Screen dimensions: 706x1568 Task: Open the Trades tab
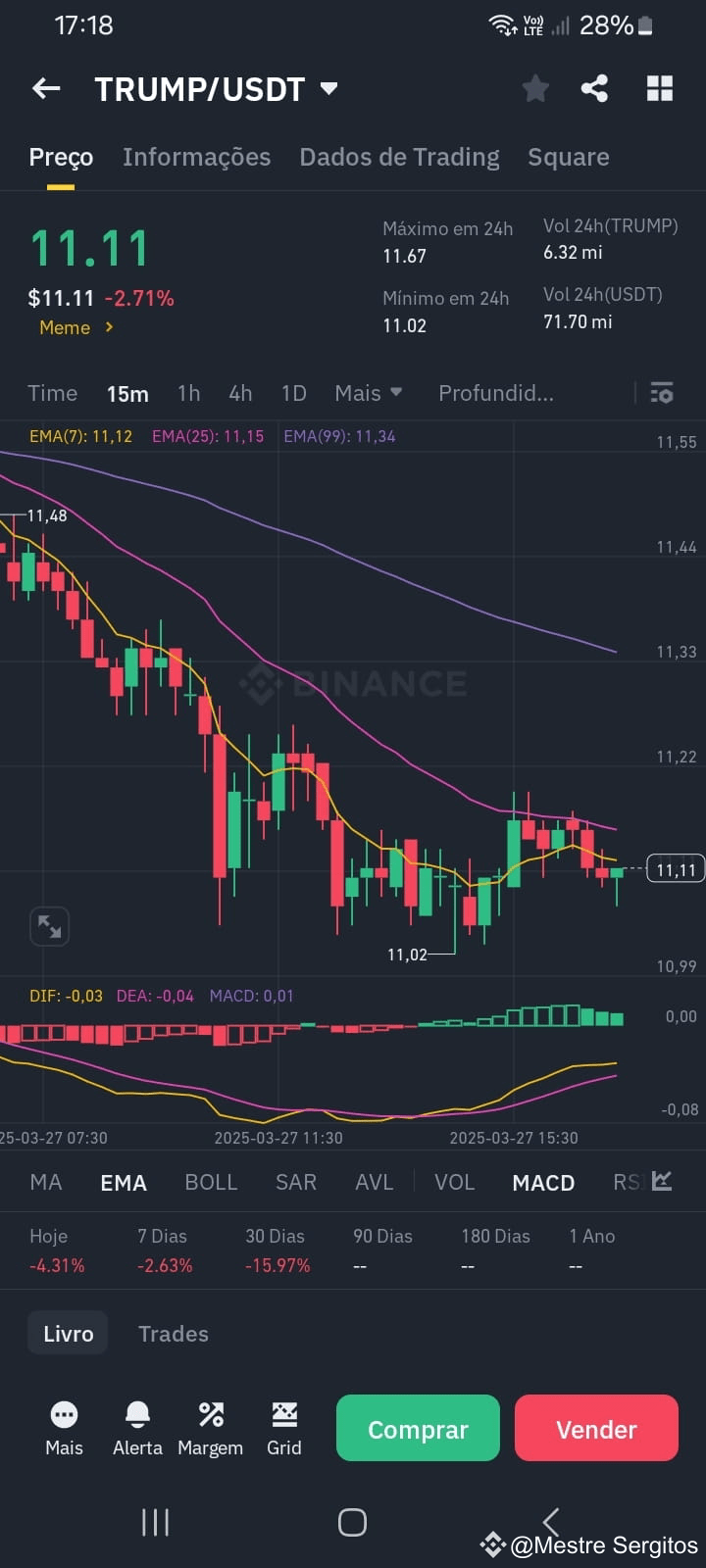coord(174,1333)
